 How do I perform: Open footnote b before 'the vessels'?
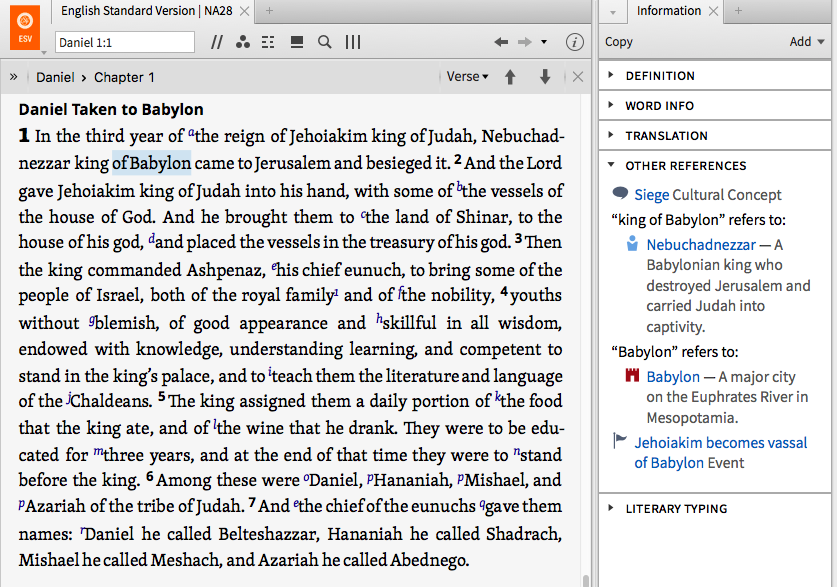[x=459, y=187]
